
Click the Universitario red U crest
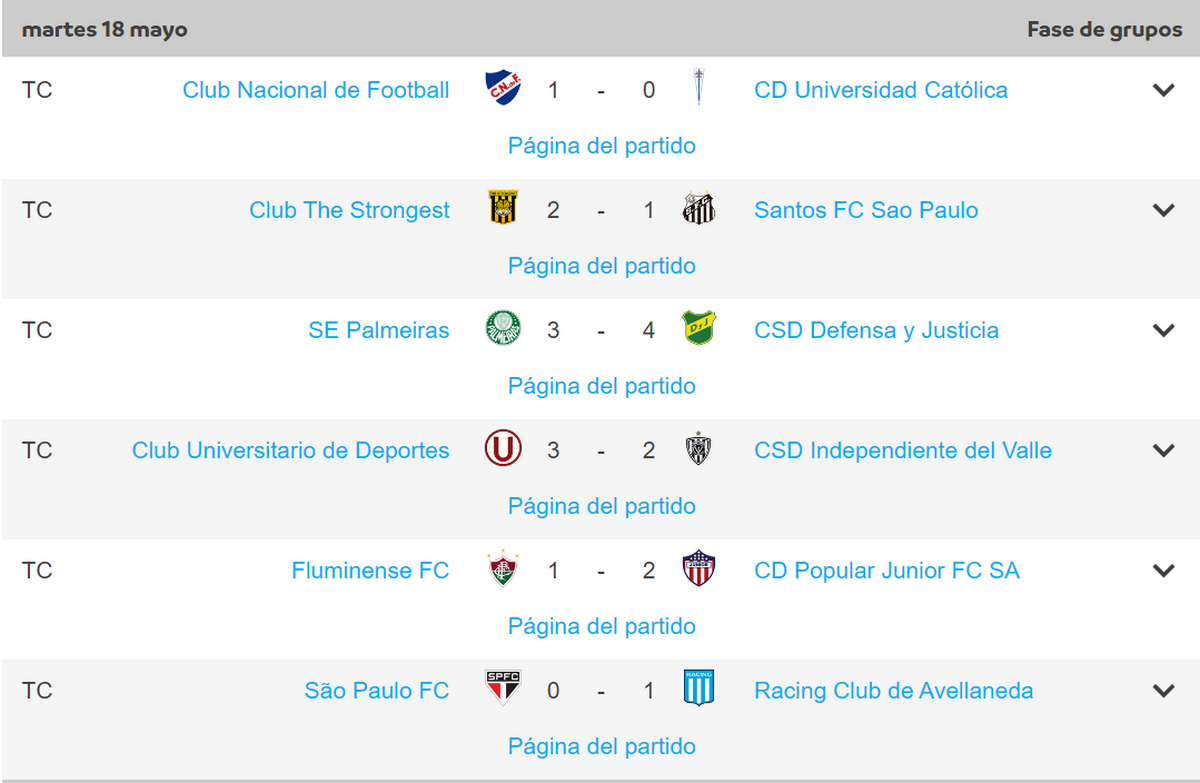pyautogui.click(x=502, y=449)
